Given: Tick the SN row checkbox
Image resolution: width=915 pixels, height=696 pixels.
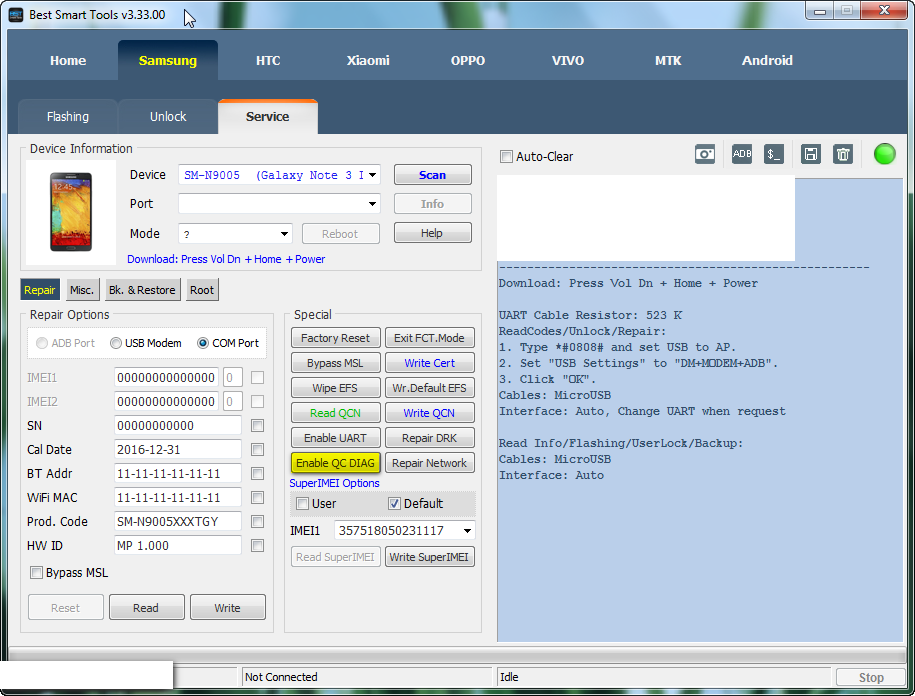Looking at the screenshot, I should 257,426.
